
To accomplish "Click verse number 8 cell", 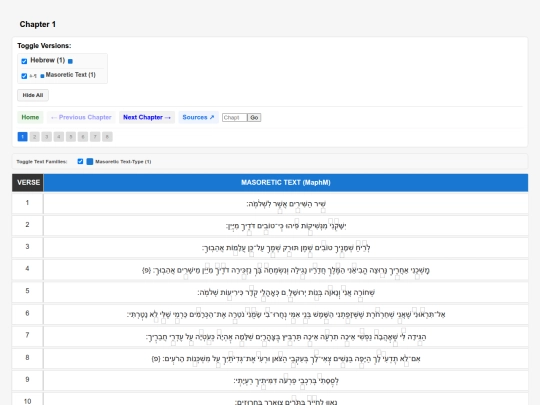I will coord(28,358).
